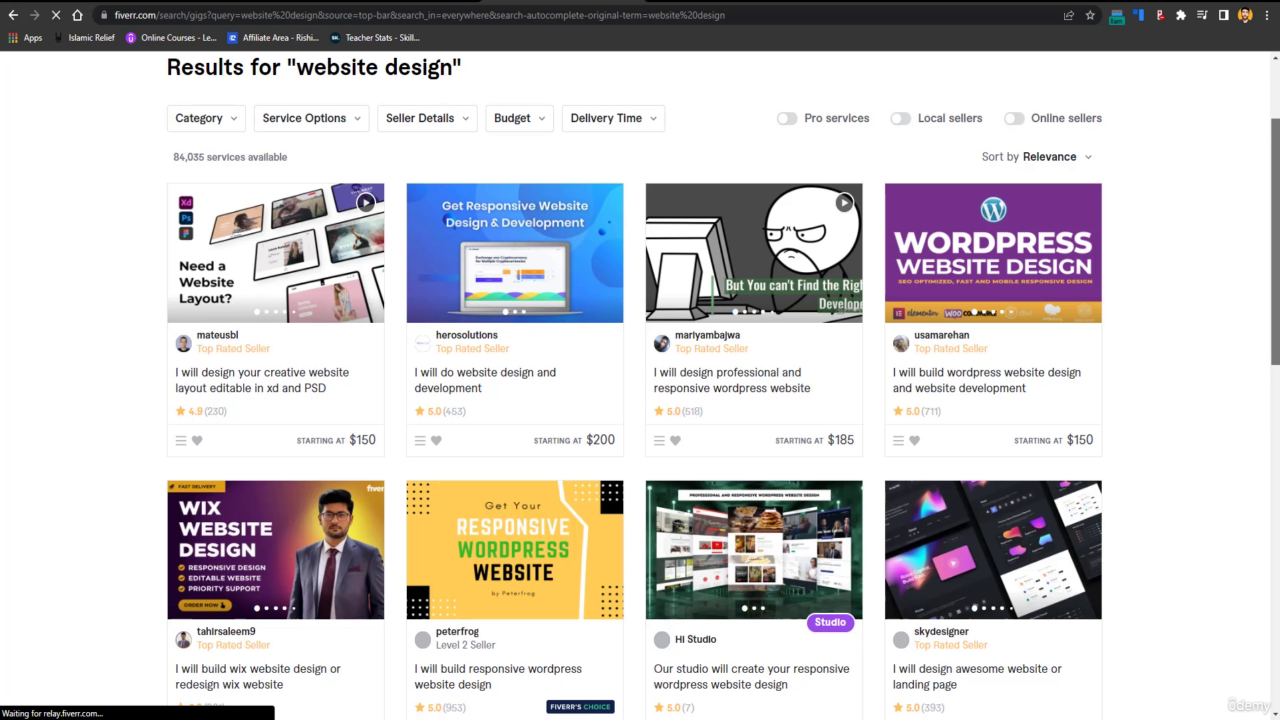This screenshot has width=1280, height=720.
Task: Open list menu on usamarehan gig
Action: (x=898, y=440)
